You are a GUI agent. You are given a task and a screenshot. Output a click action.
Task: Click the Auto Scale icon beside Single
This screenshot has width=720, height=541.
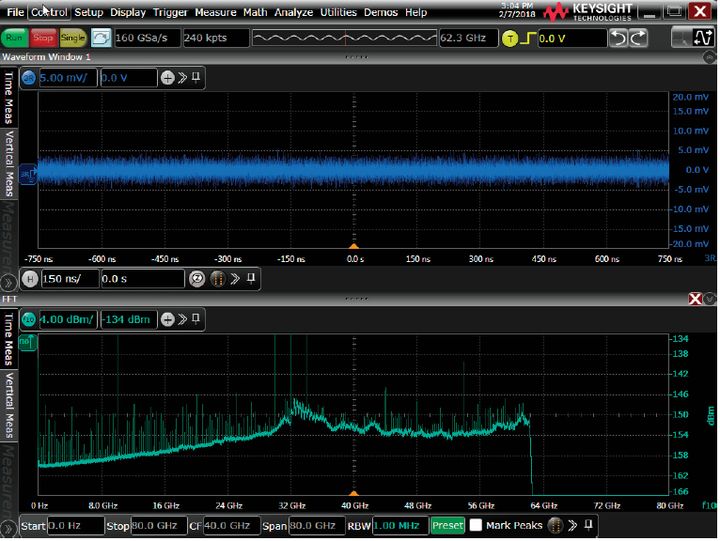pyautogui.click(x=101, y=38)
